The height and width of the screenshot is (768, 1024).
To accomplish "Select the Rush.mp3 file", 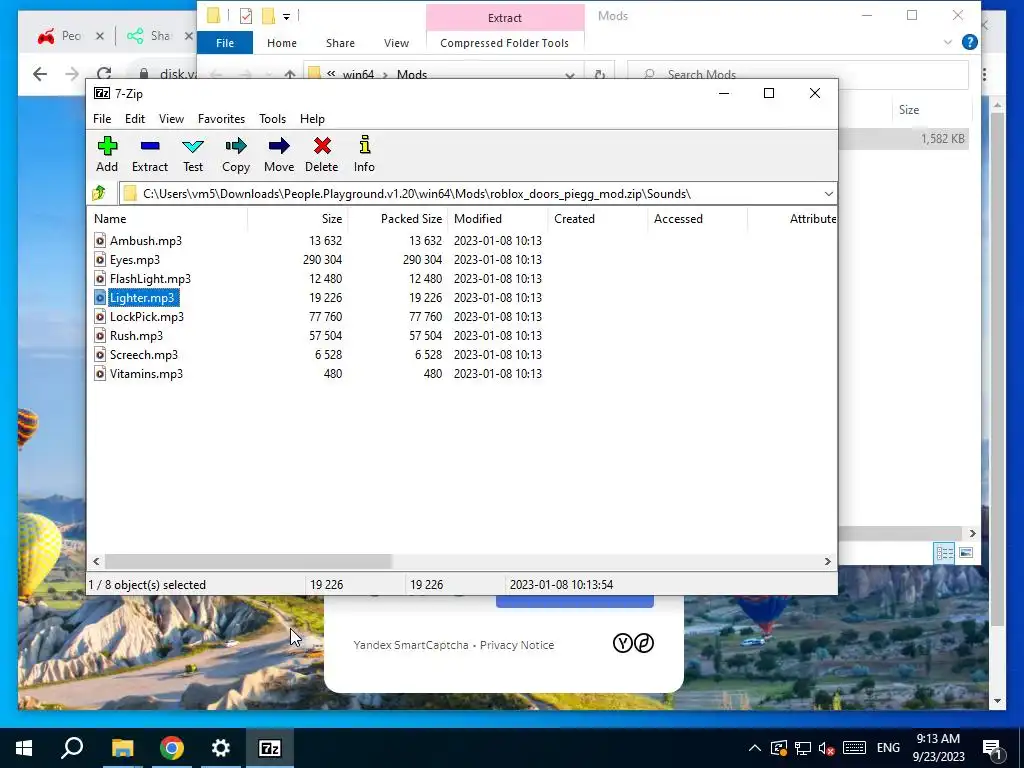I will coord(136,335).
